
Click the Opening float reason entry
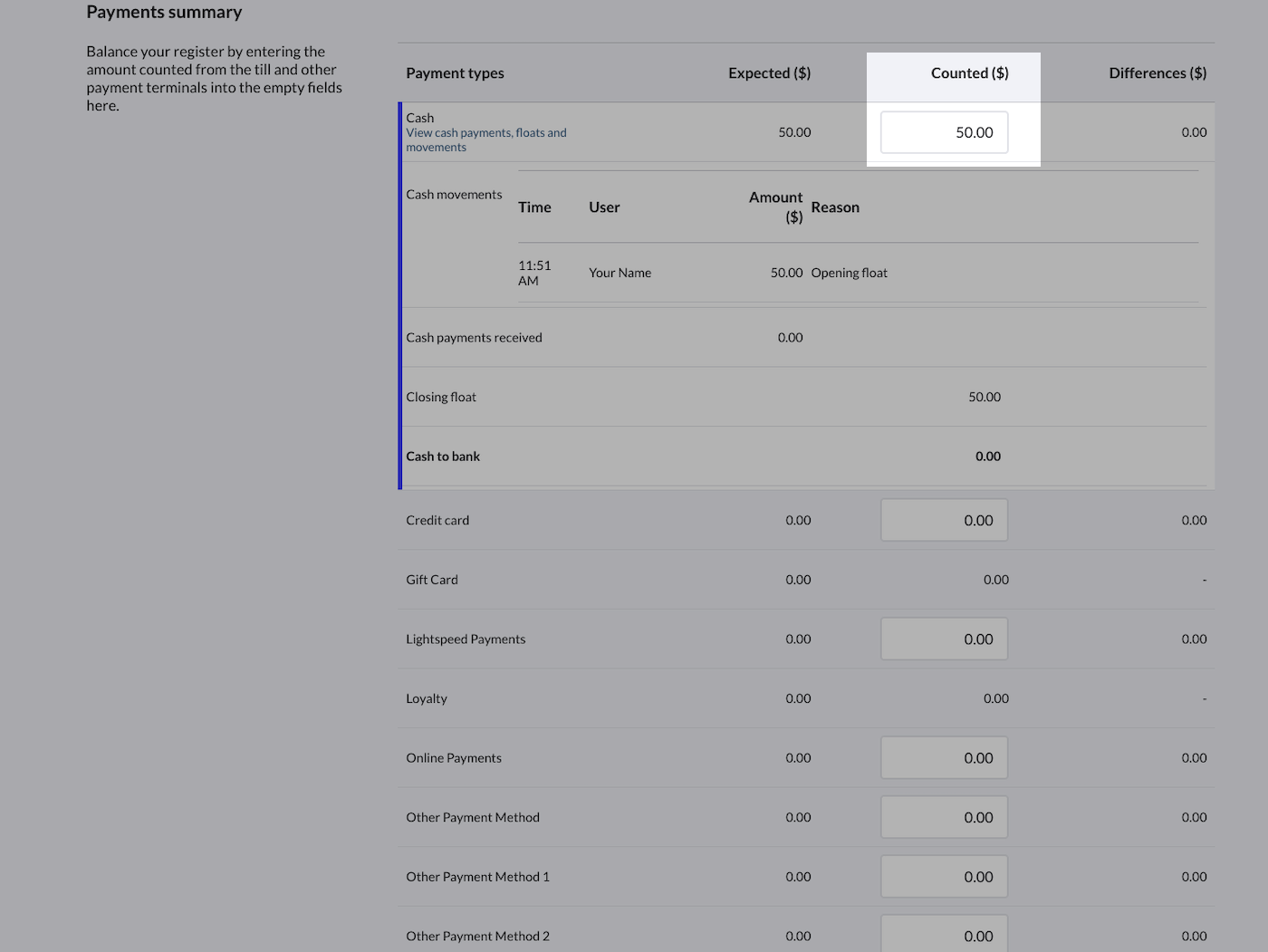click(849, 273)
